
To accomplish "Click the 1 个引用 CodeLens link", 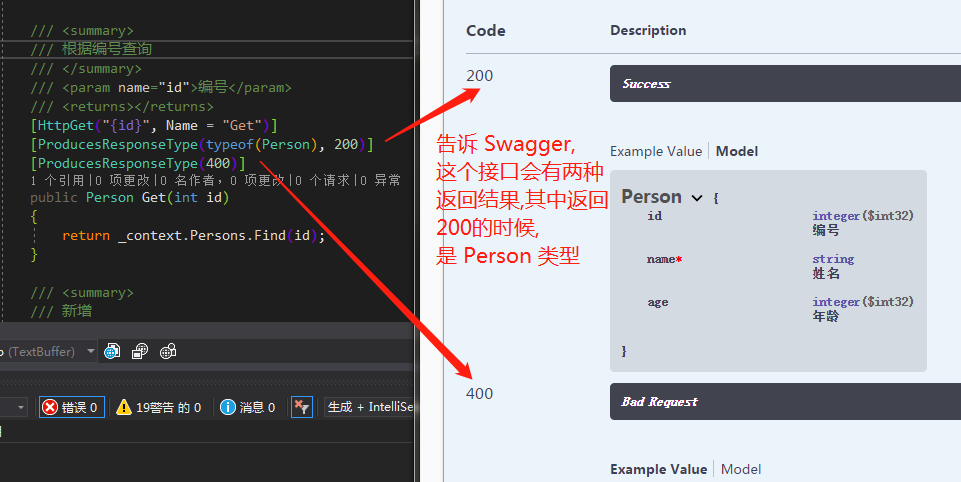I will click(x=56, y=180).
